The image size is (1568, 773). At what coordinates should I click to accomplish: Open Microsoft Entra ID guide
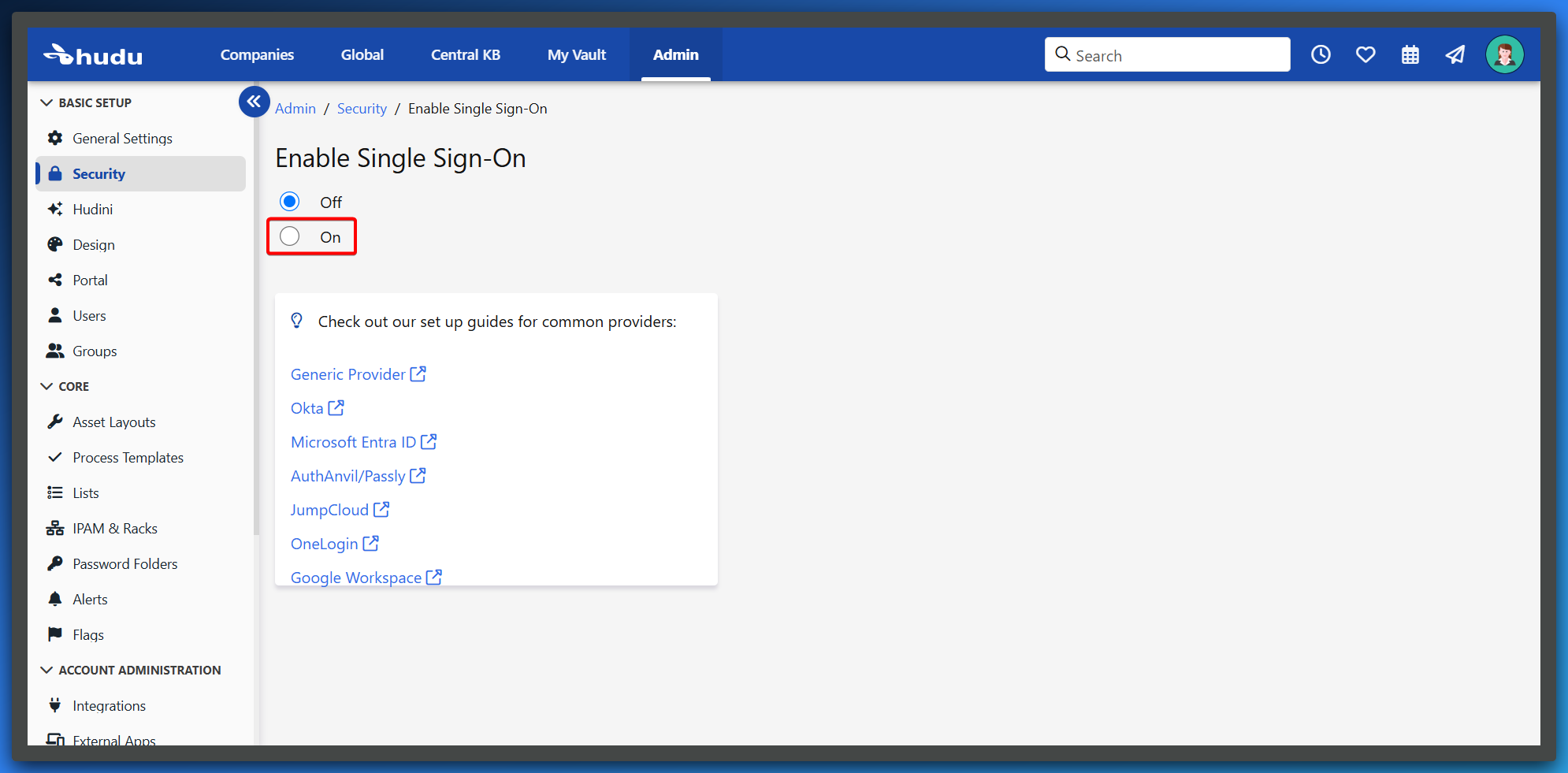364,442
